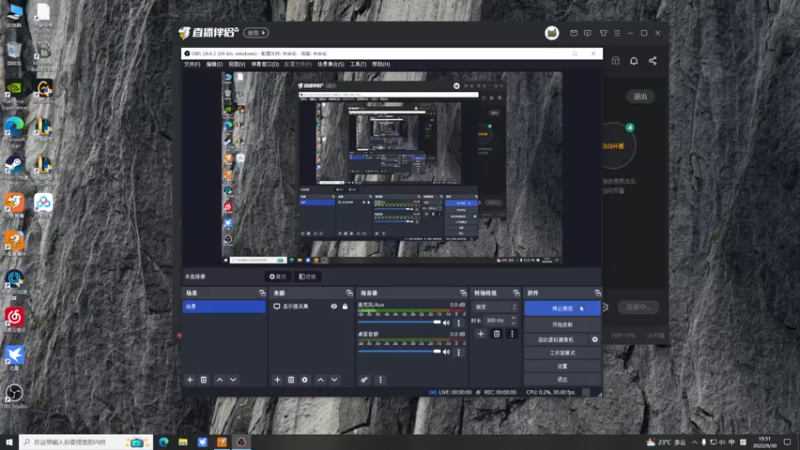Screen dimensions: 800x450
Task: Click gear icon beside connecting button
Action: coord(605,307)
